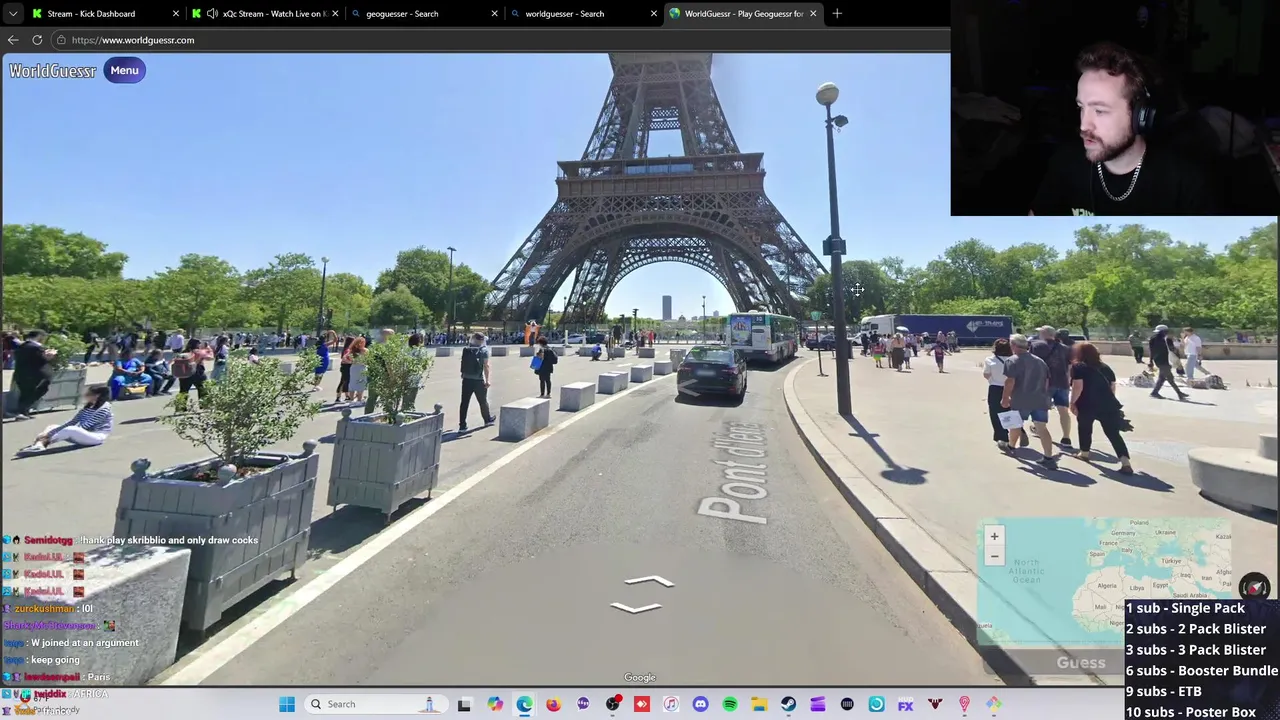This screenshot has width=1280, height=720.
Task: Focus the address bar showing worldguessr.com
Action: pos(500,40)
